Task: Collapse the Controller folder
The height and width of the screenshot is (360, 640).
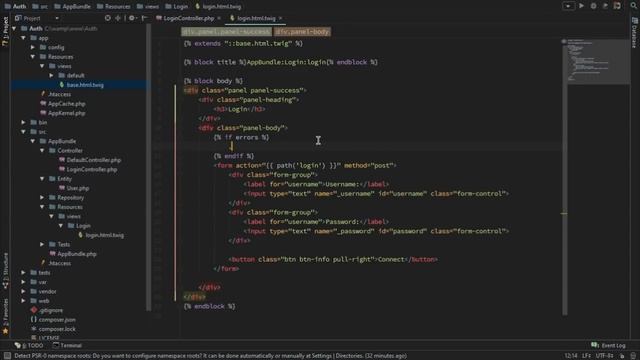Action: [42, 151]
